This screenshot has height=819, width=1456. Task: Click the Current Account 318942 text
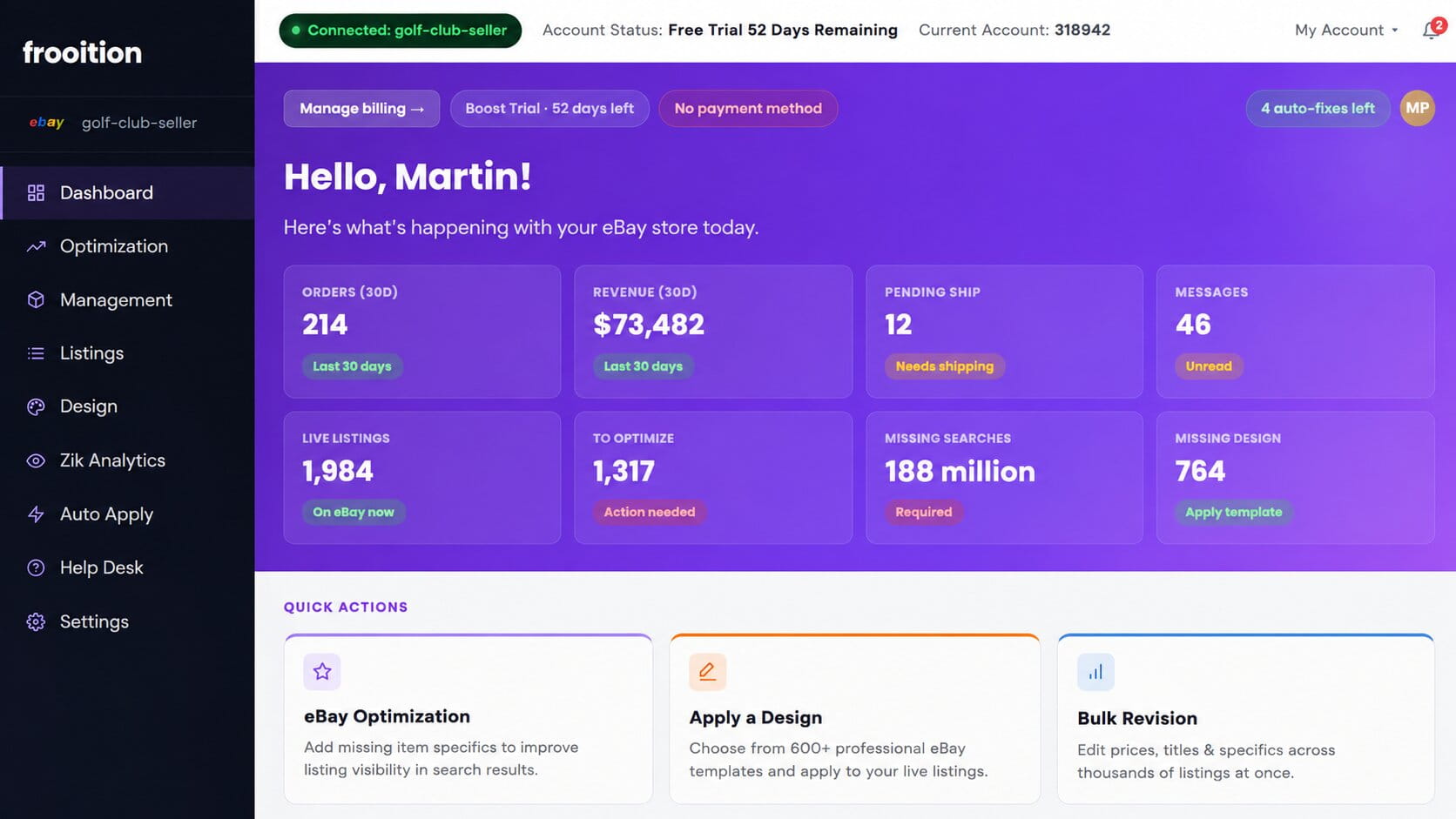pyautogui.click(x=1014, y=30)
